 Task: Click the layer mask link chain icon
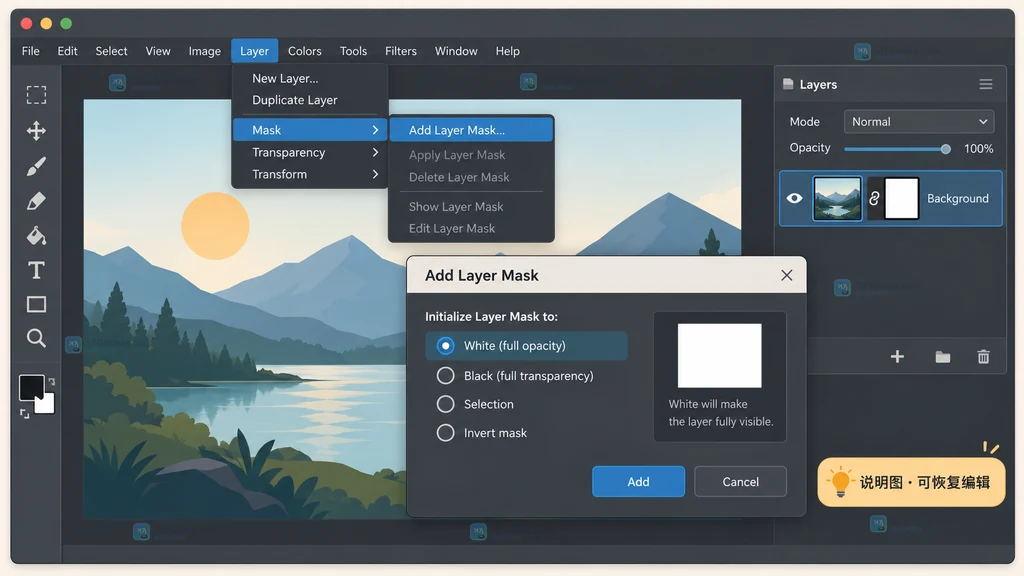874,199
